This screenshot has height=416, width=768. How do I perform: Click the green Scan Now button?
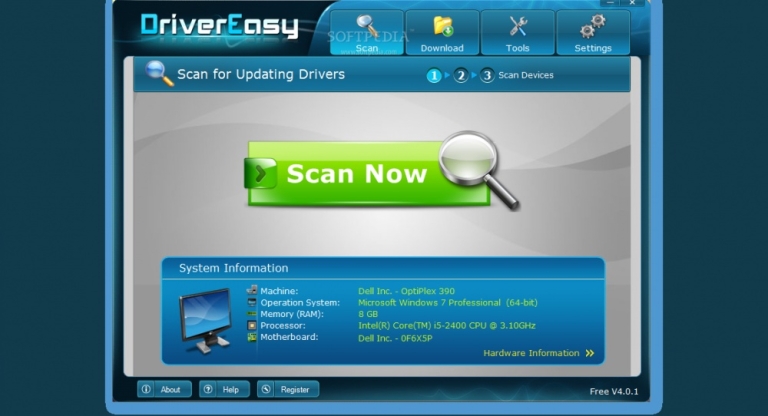click(368, 173)
